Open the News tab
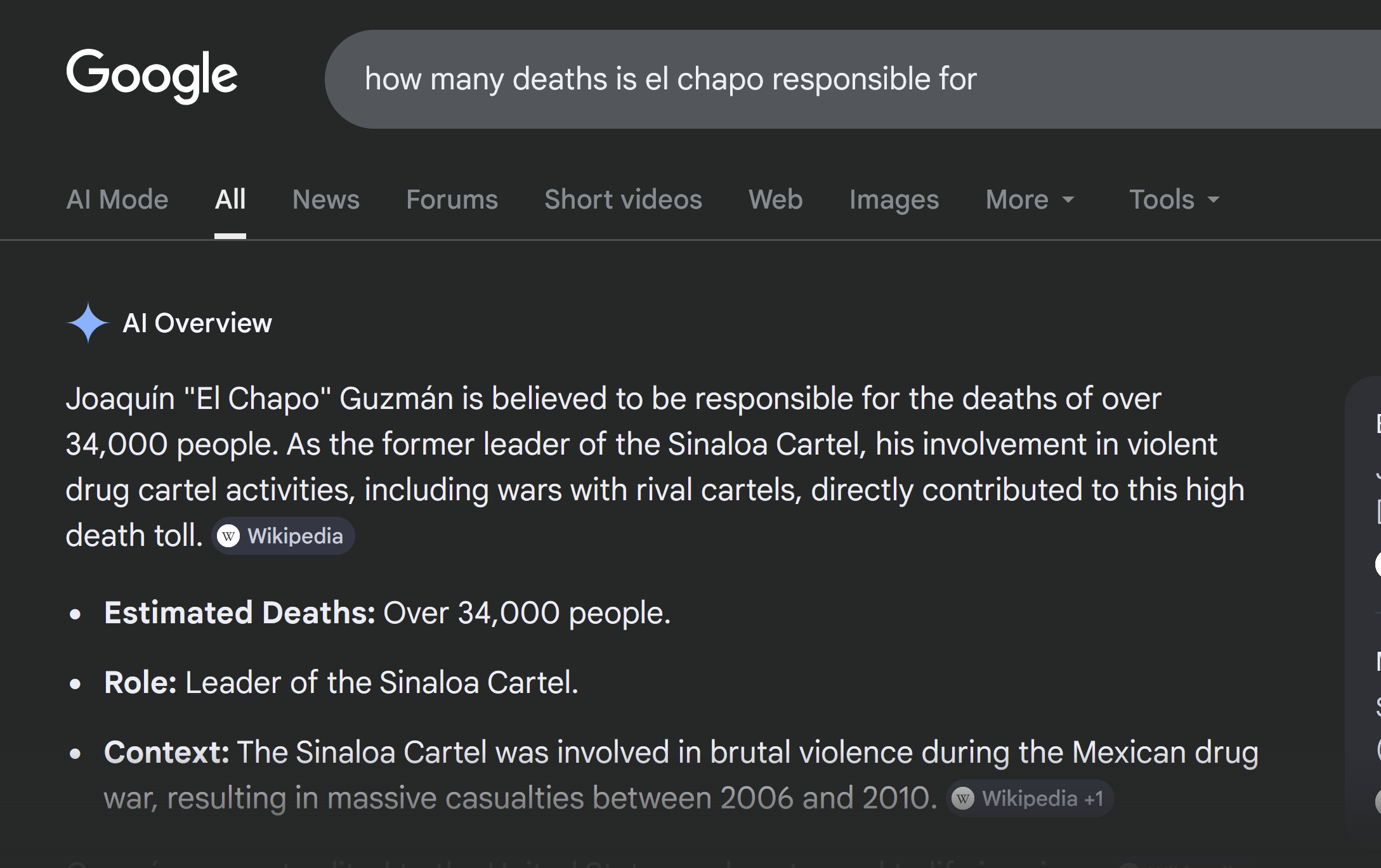This screenshot has width=1381, height=868. (325, 200)
